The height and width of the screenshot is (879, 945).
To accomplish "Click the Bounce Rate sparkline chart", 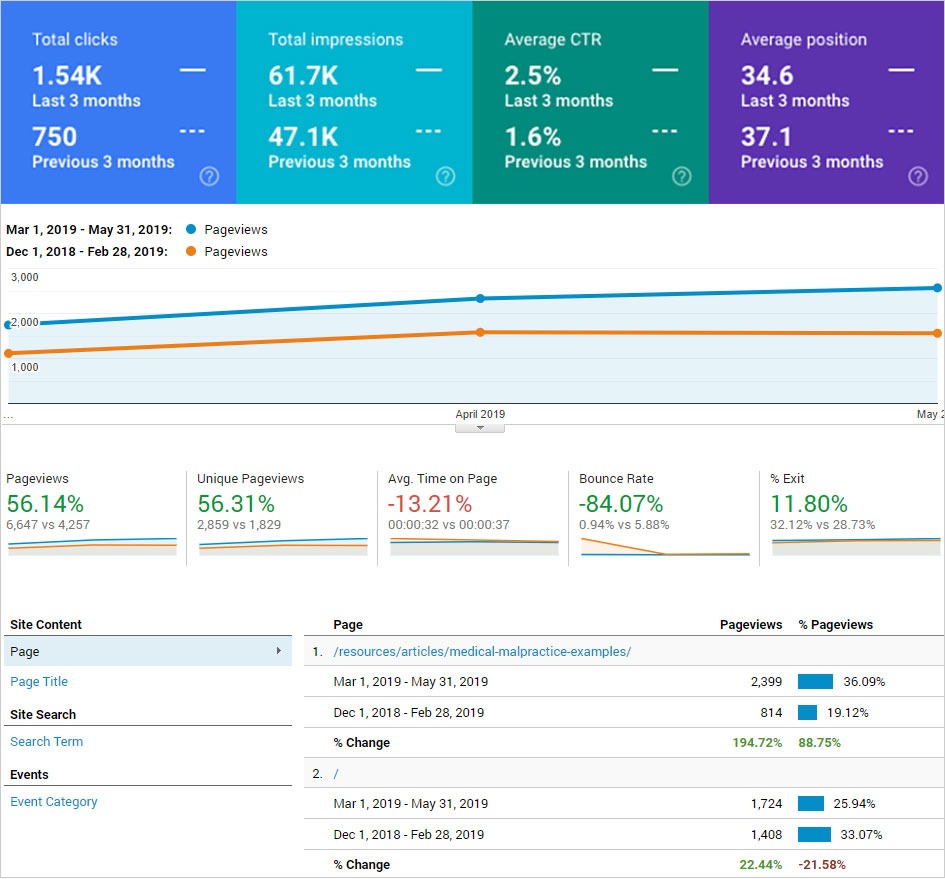I will (665, 547).
